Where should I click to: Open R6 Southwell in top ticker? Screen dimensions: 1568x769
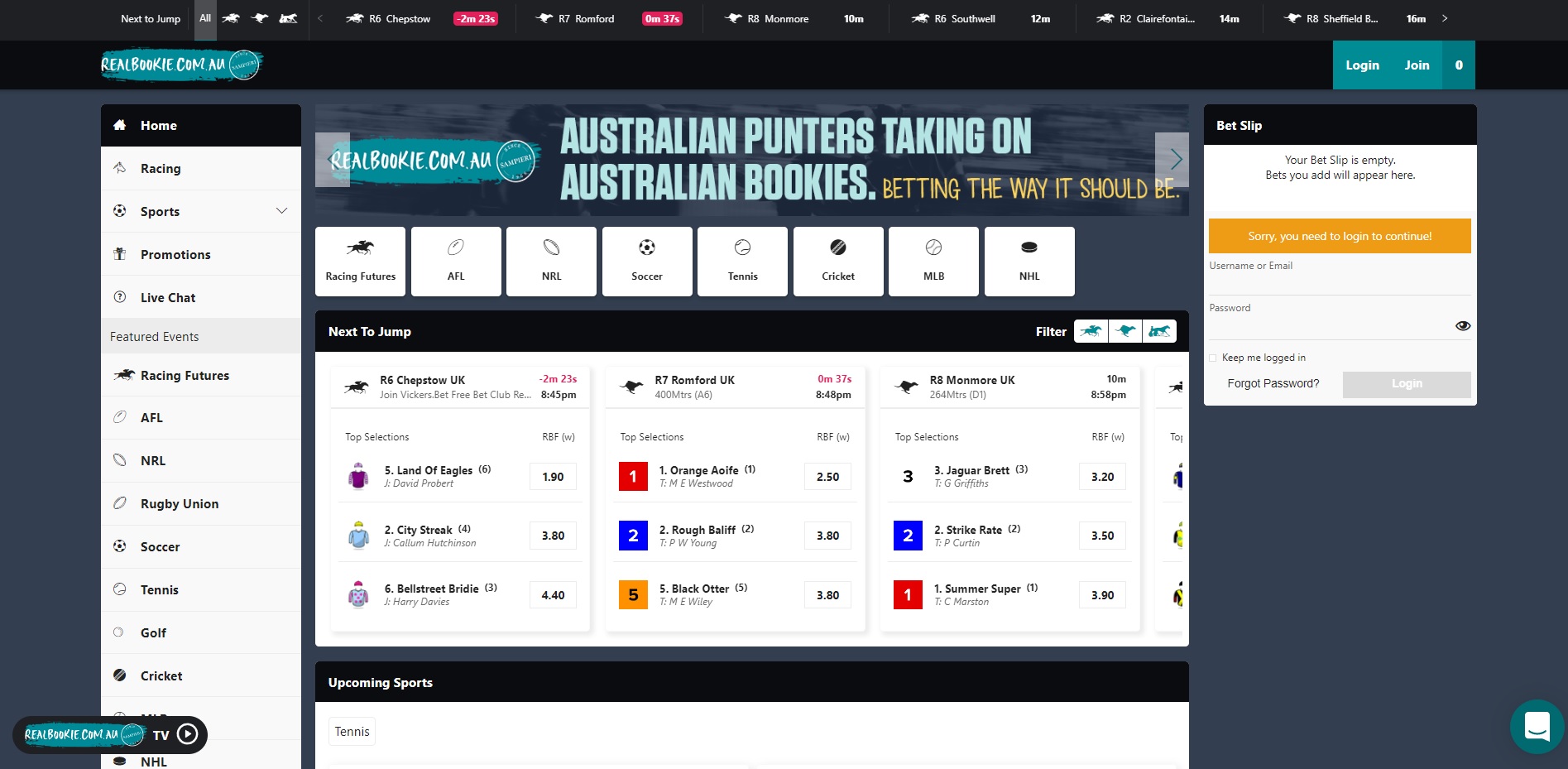982,19
